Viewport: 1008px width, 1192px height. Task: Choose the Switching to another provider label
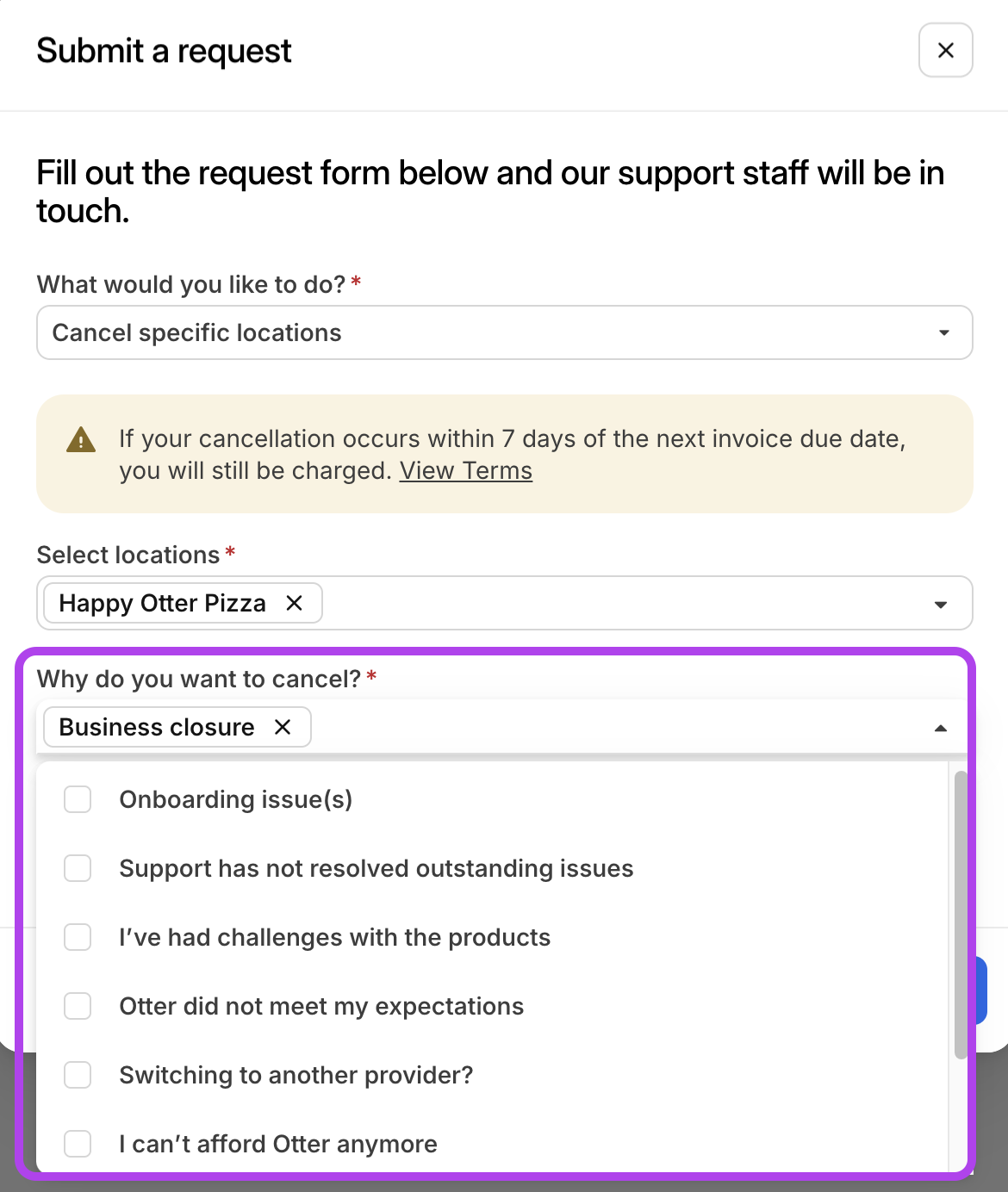(x=296, y=1075)
